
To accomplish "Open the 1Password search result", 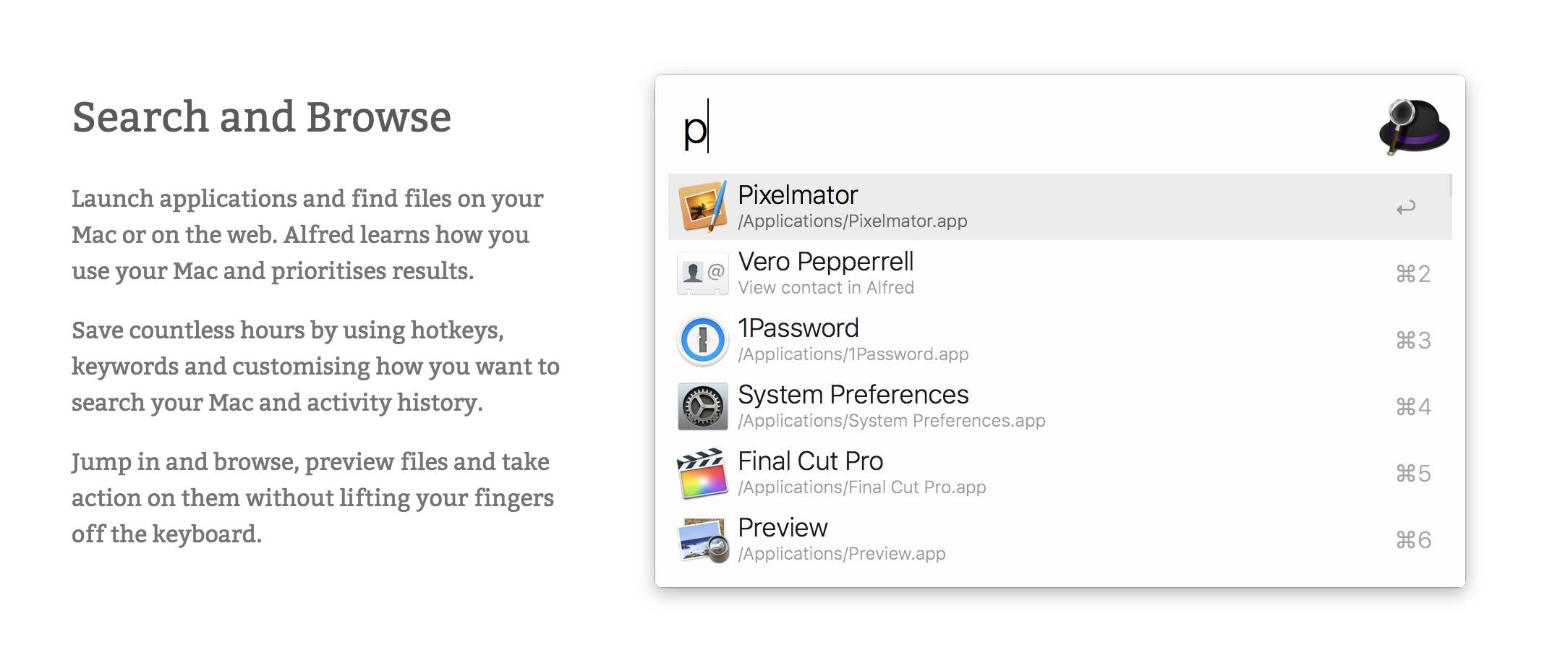I will [798, 328].
